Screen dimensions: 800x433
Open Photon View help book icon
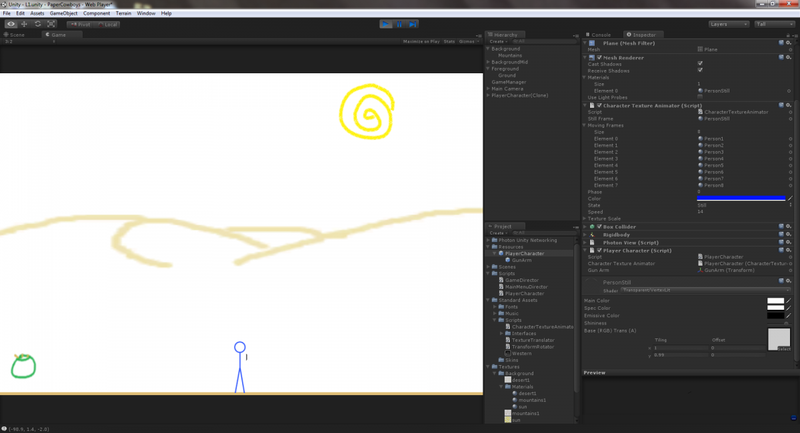(781, 243)
